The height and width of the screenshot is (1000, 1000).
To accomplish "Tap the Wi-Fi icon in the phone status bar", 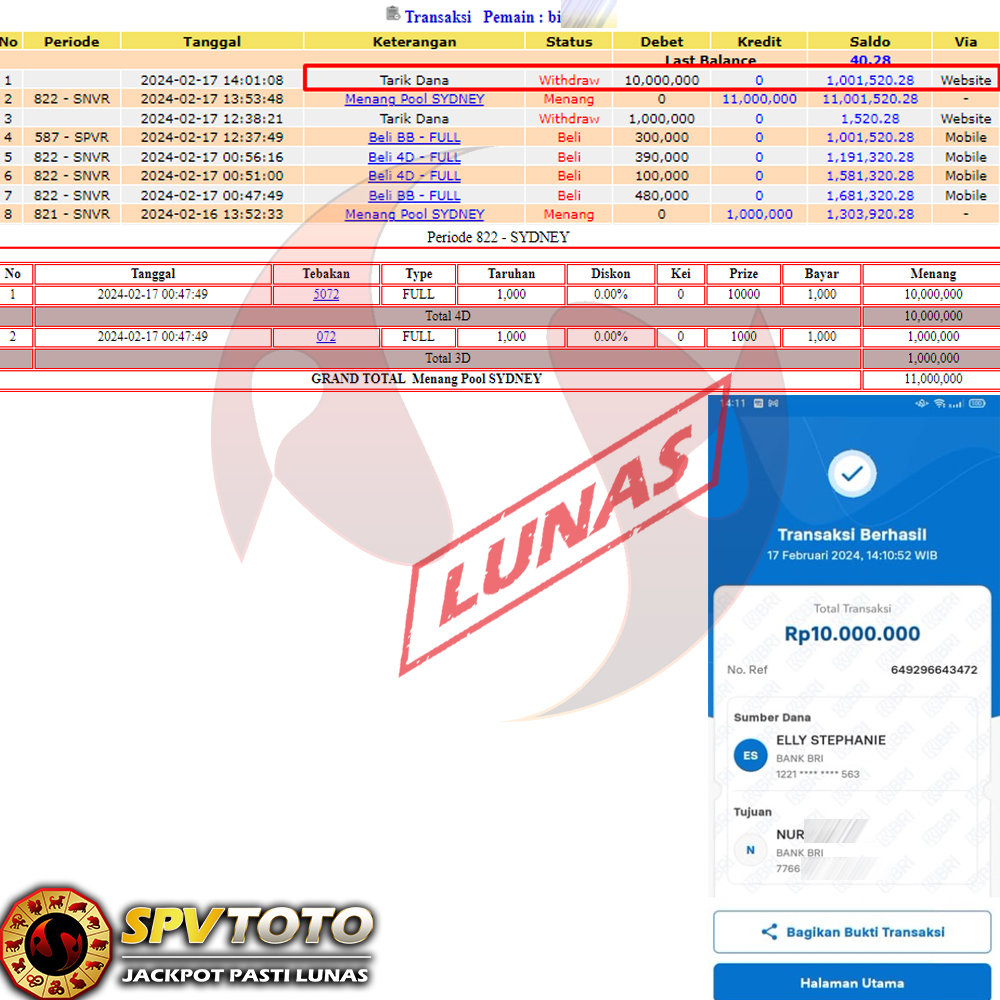I will pyautogui.click(x=940, y=403).
